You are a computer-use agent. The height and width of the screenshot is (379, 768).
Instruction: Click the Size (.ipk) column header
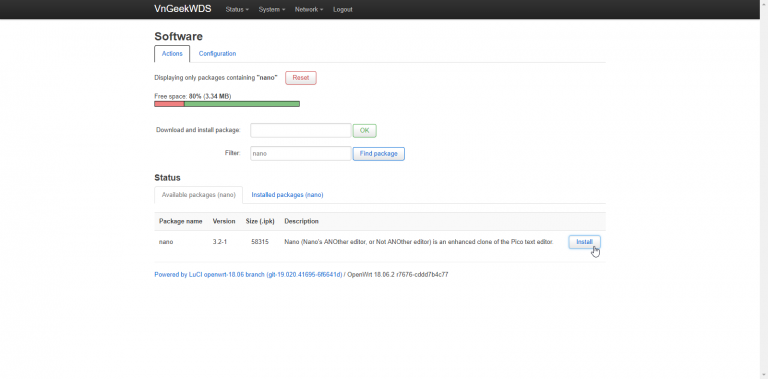pos(260,221)
